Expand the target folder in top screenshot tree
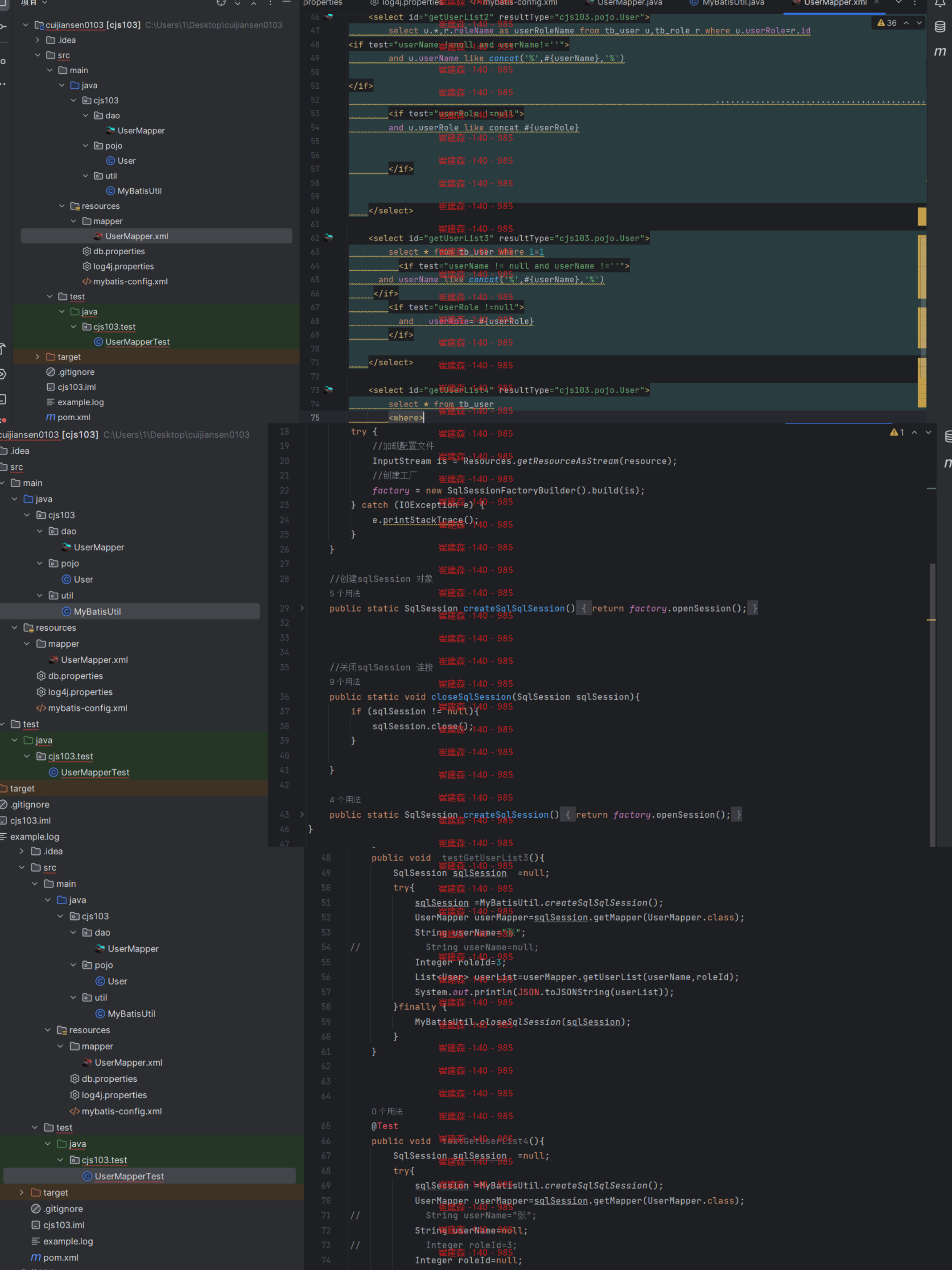The height and width of the screenshot is (1270, 952). point(37,357)
